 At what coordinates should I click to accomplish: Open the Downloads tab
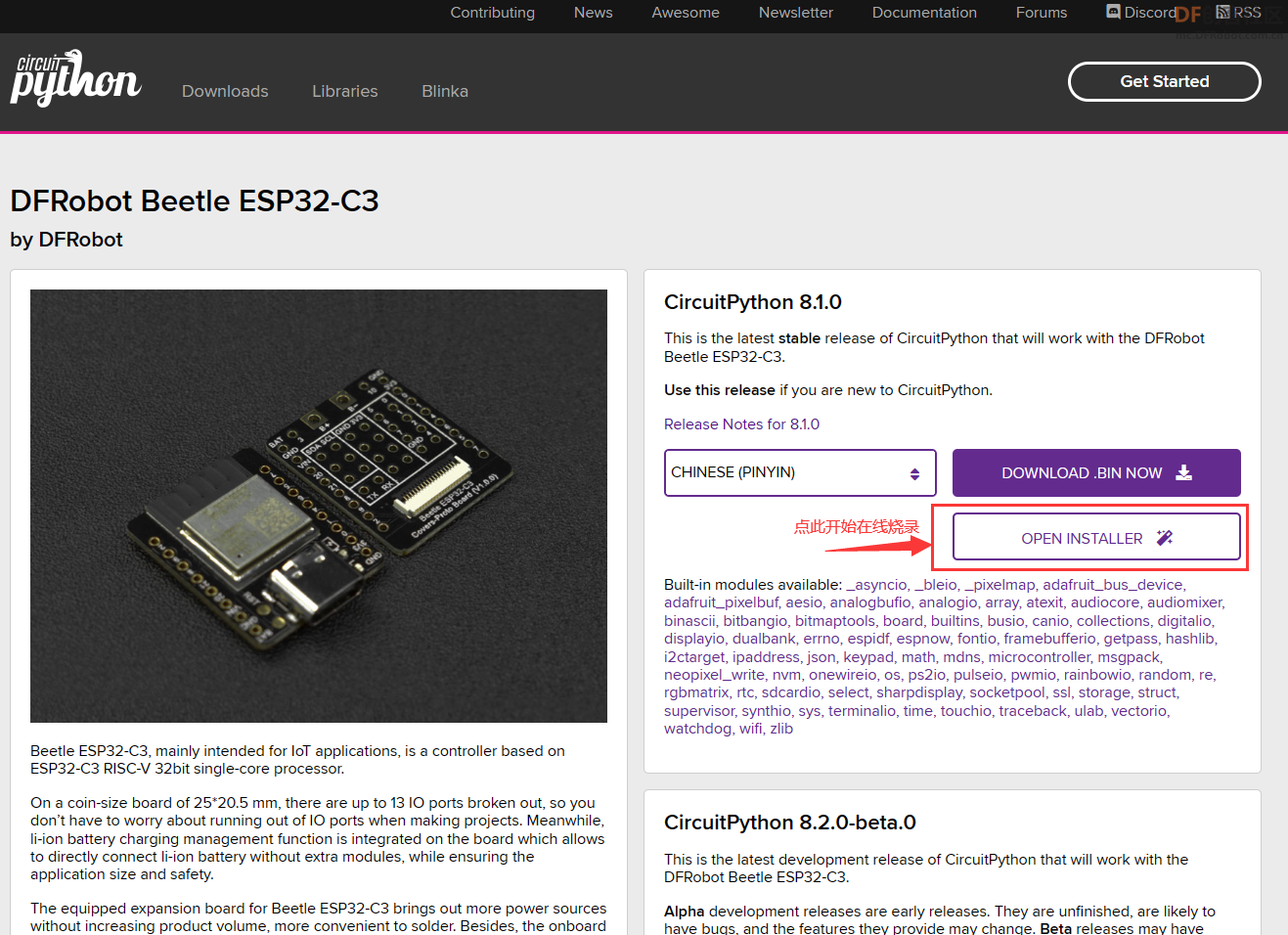click(225, 91)
